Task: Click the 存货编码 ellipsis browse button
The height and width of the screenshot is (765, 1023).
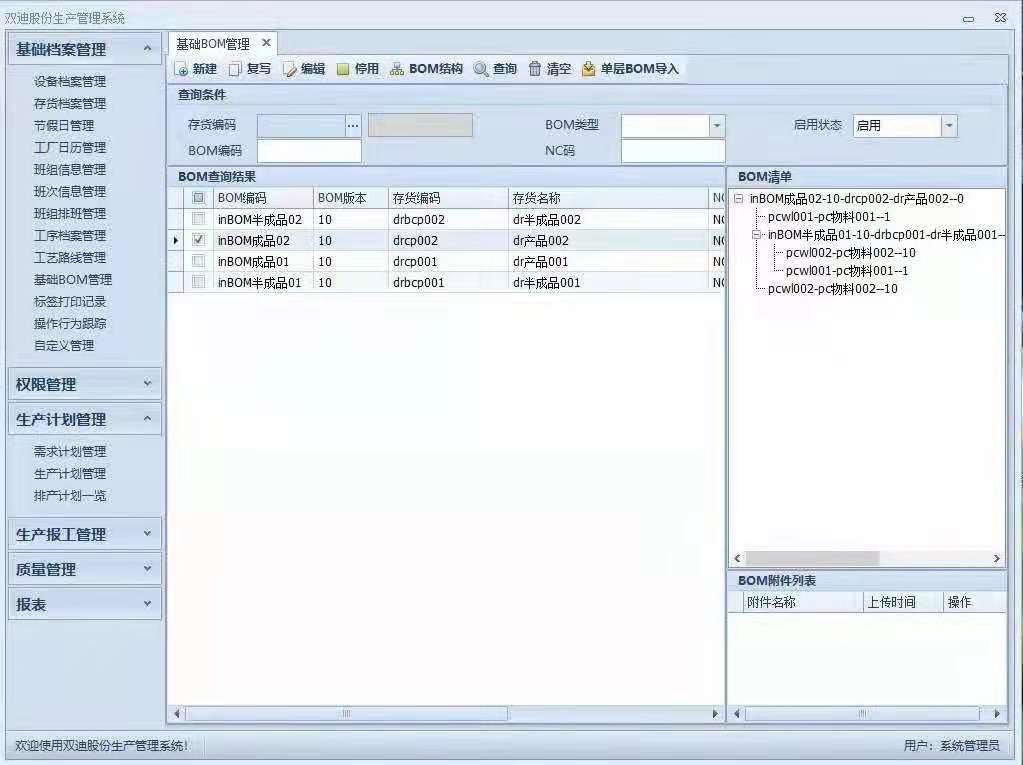Action: 352,126
